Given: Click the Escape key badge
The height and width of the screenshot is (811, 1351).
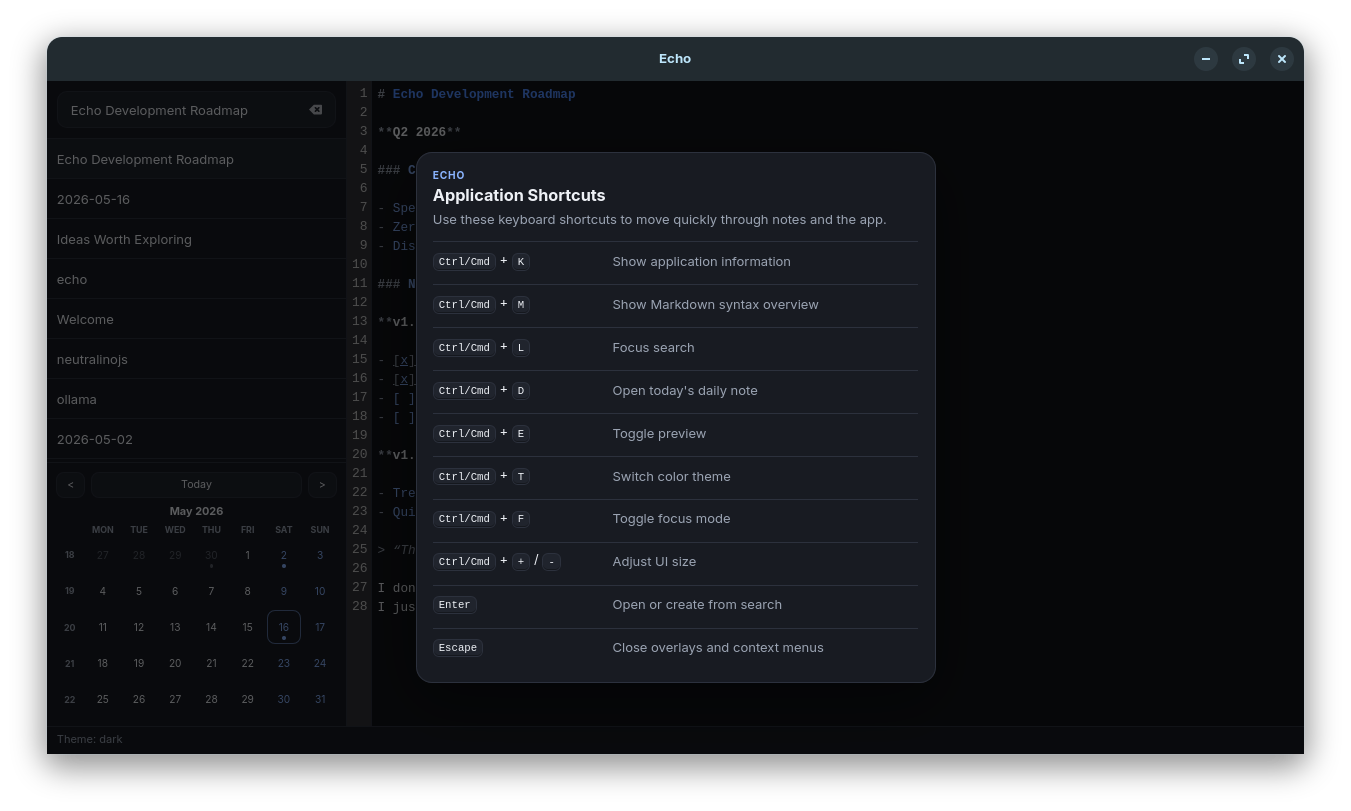Looking at the screenshot, I should tap(458, 648).
